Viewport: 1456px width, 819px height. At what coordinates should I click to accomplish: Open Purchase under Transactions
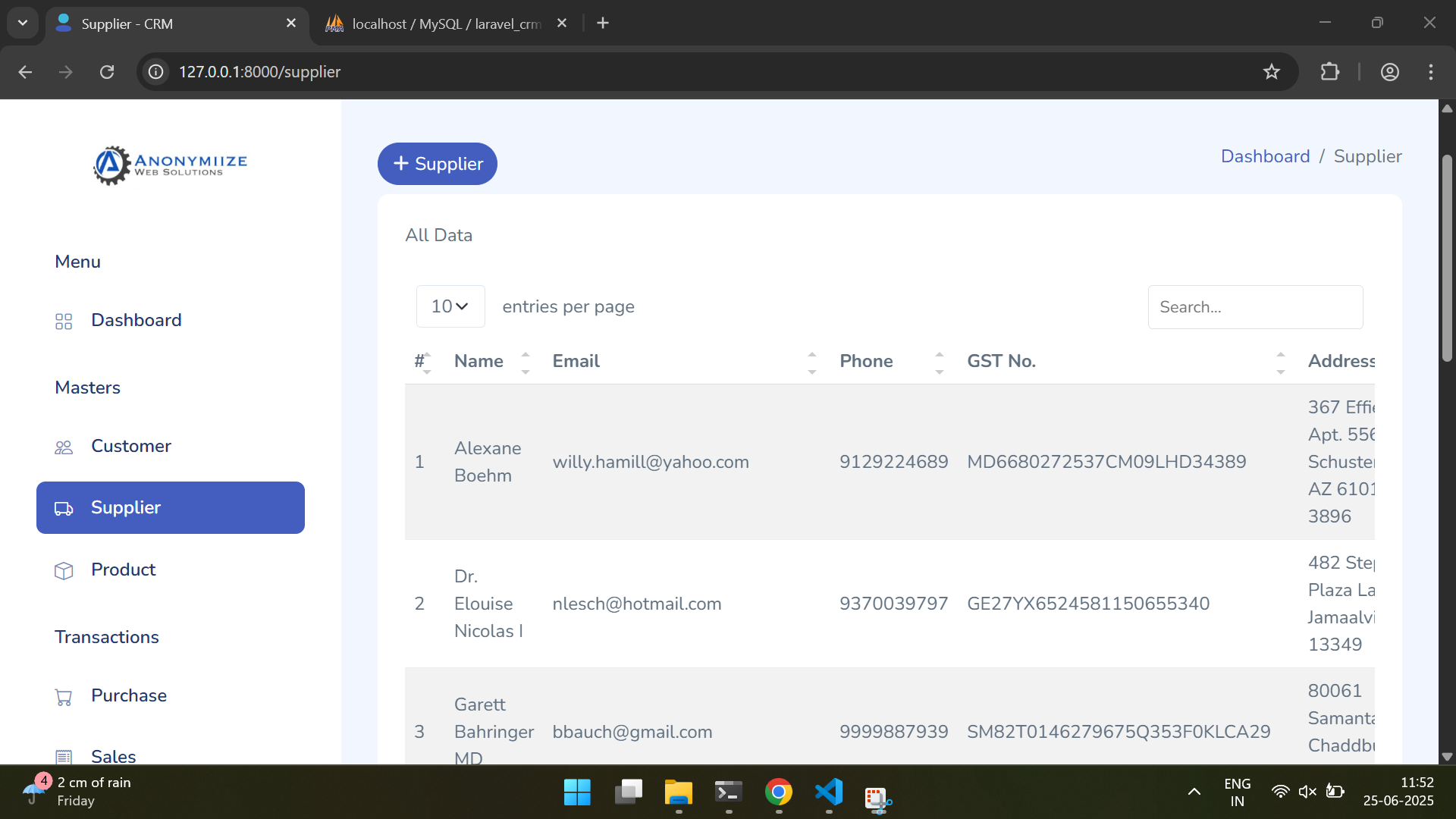click(x=129, y=696)
